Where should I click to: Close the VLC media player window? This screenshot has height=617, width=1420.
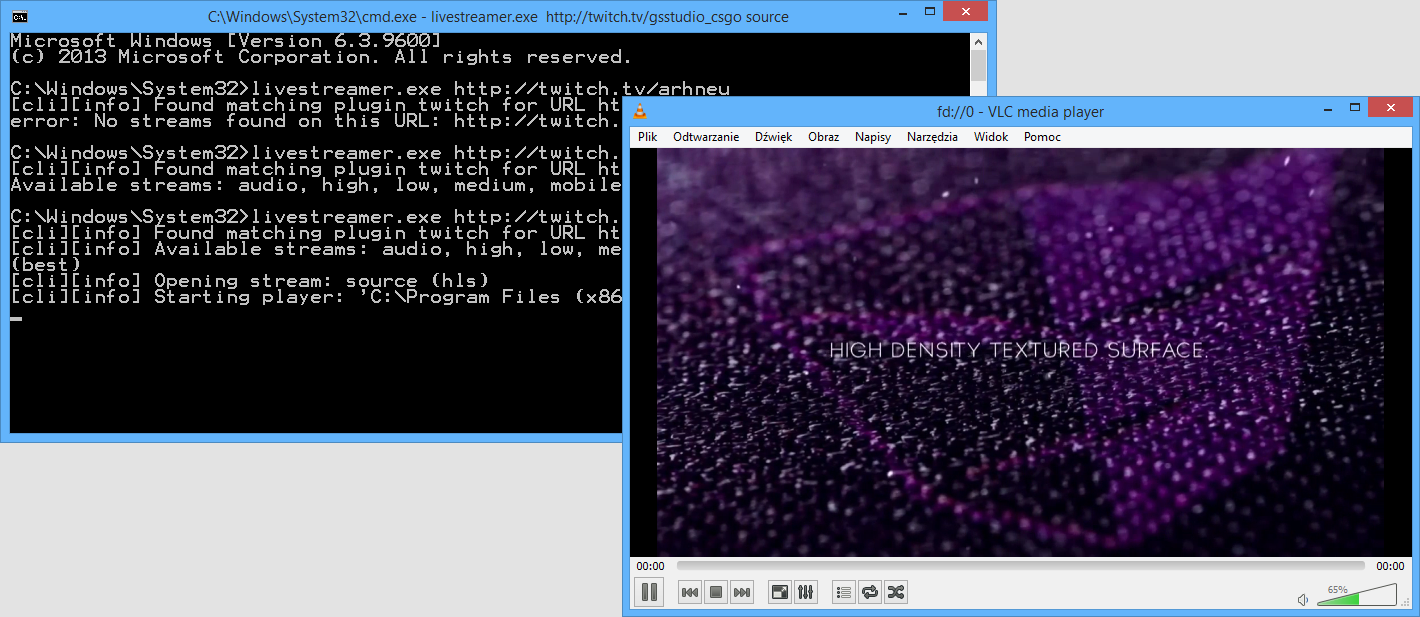coord(1391,108)
